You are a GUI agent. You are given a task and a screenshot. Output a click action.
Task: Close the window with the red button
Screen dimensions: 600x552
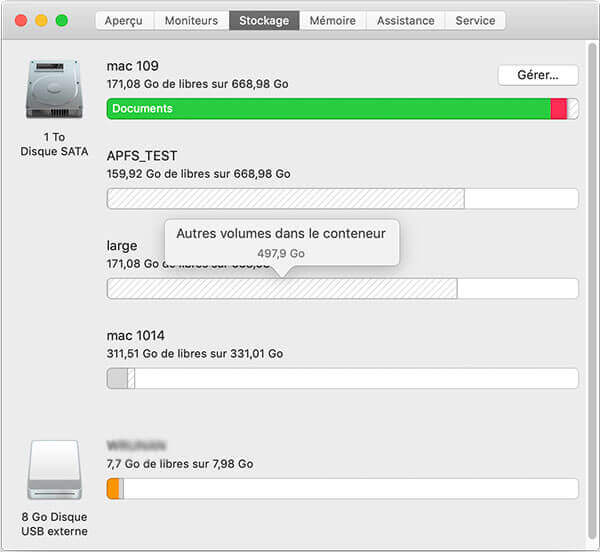tap(21, 20)
